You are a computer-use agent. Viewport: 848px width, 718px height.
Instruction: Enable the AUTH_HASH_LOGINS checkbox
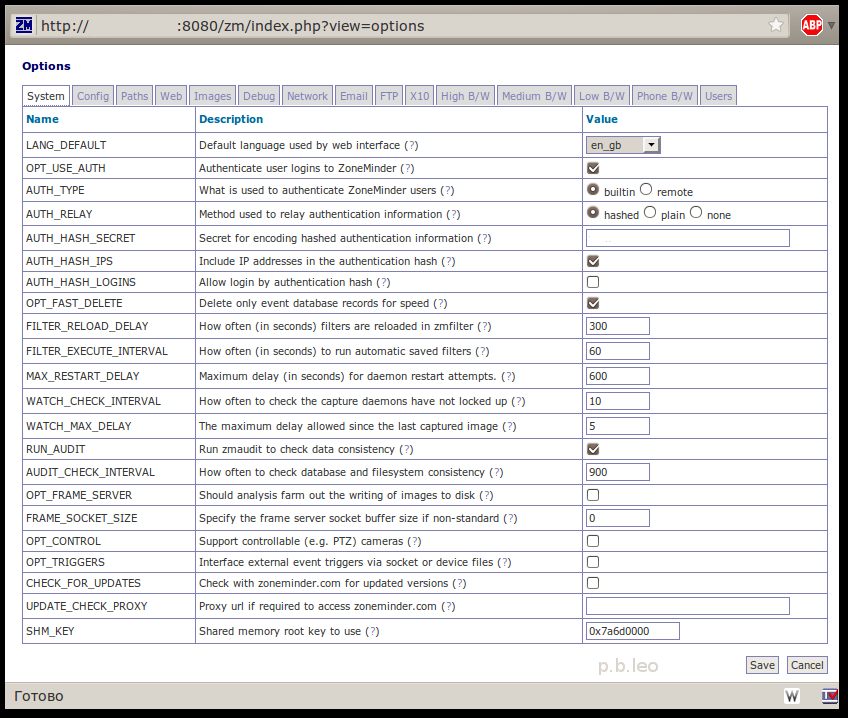pos(593,282)
